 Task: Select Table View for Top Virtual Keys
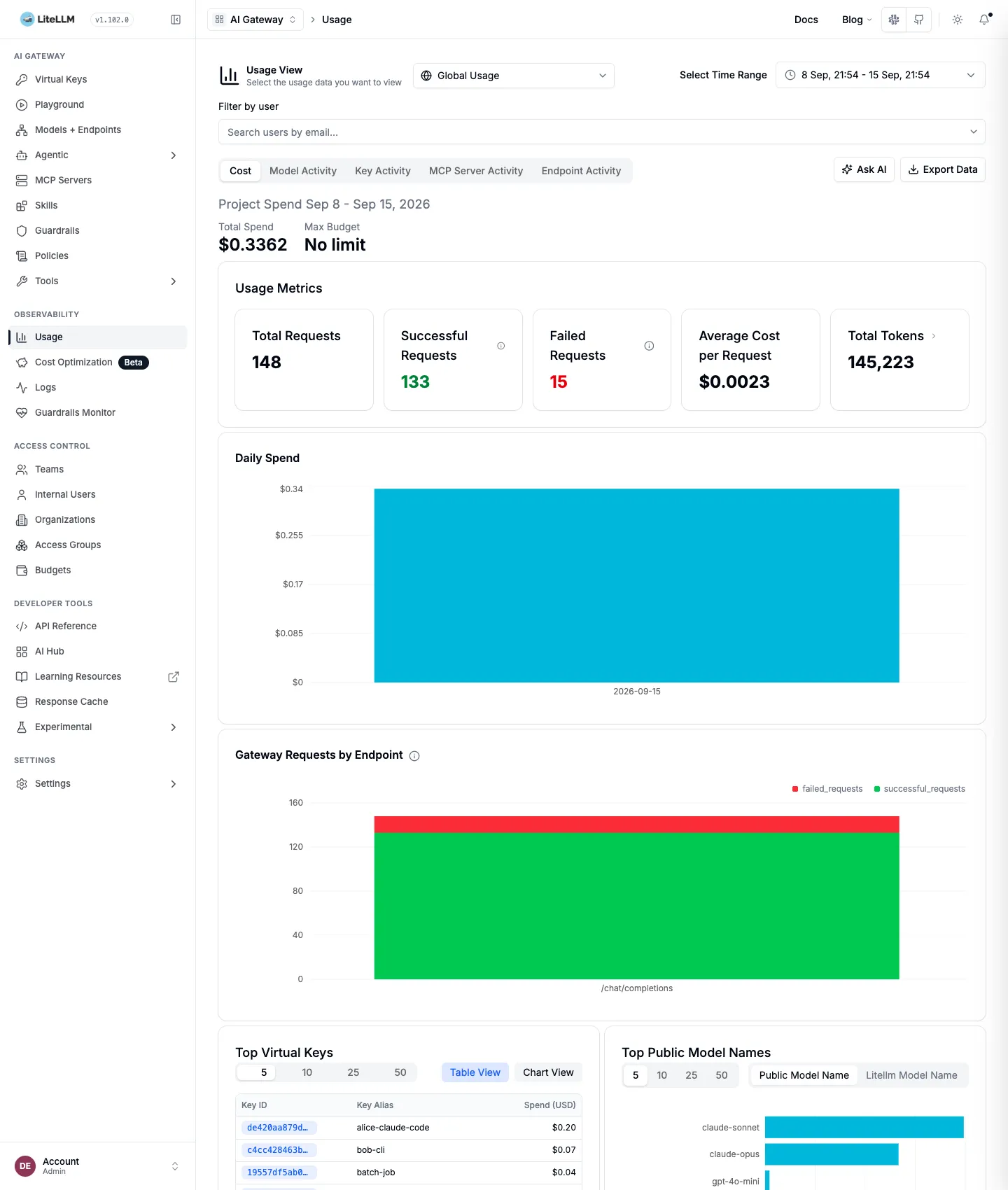475,1072
